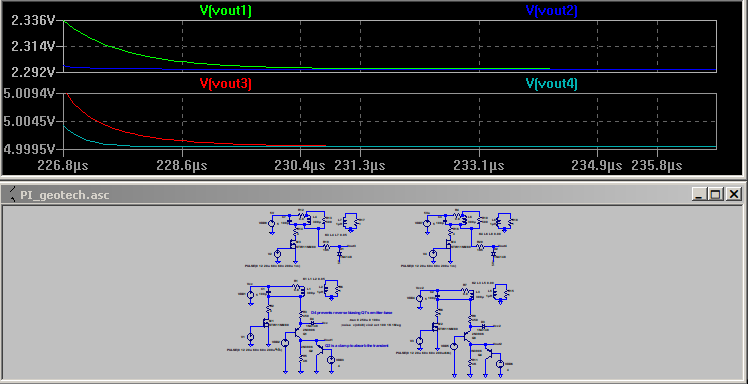Screen dimensions: 748x384
Task: Select the blue V(vout2) trace label
Action: click(x=551, y=11)
